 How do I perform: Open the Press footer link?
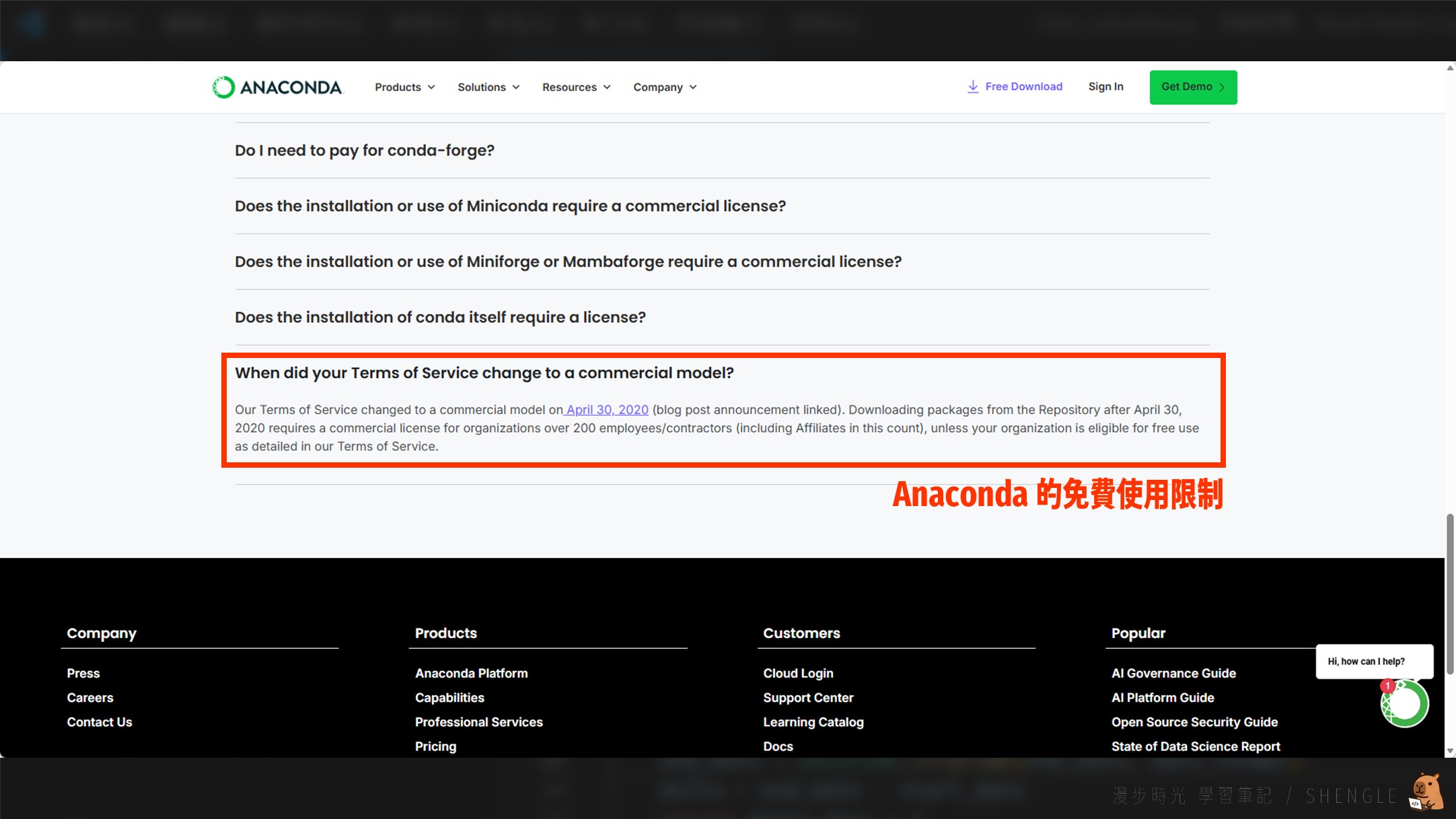83,673
